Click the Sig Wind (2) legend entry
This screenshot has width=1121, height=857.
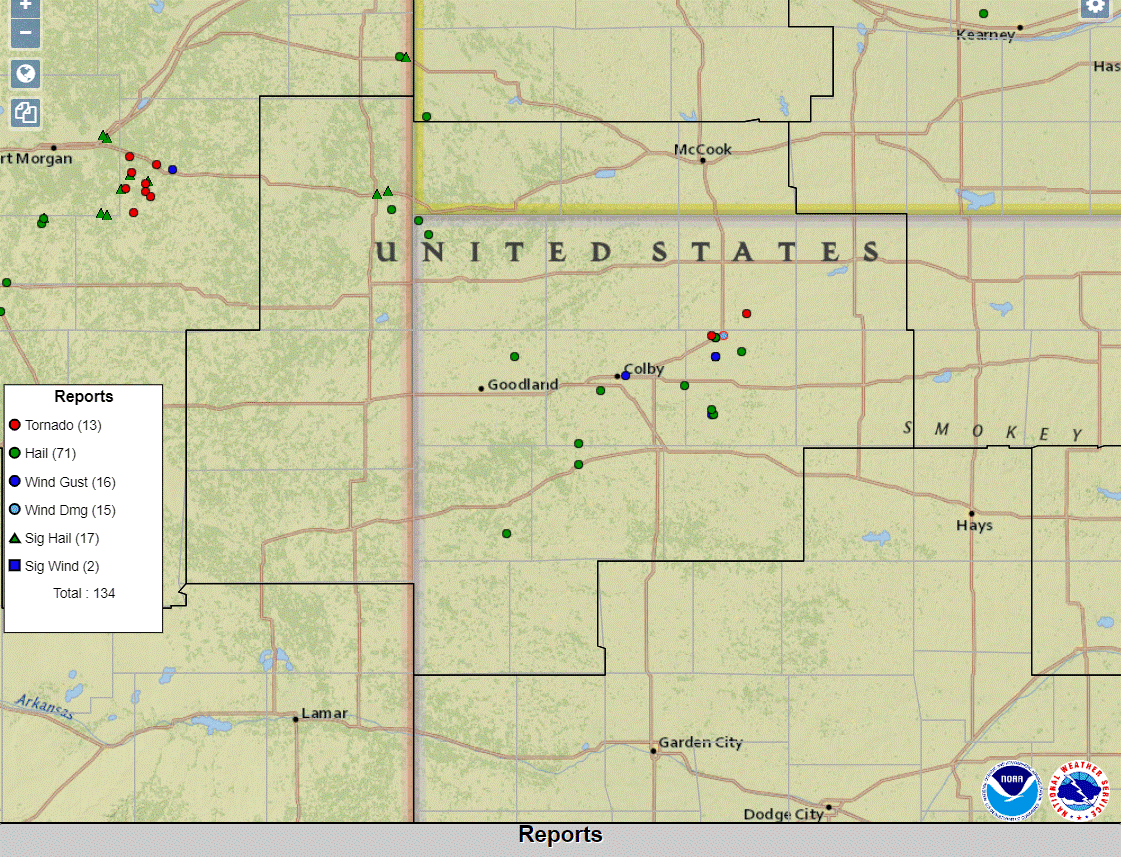pos(54,566)
